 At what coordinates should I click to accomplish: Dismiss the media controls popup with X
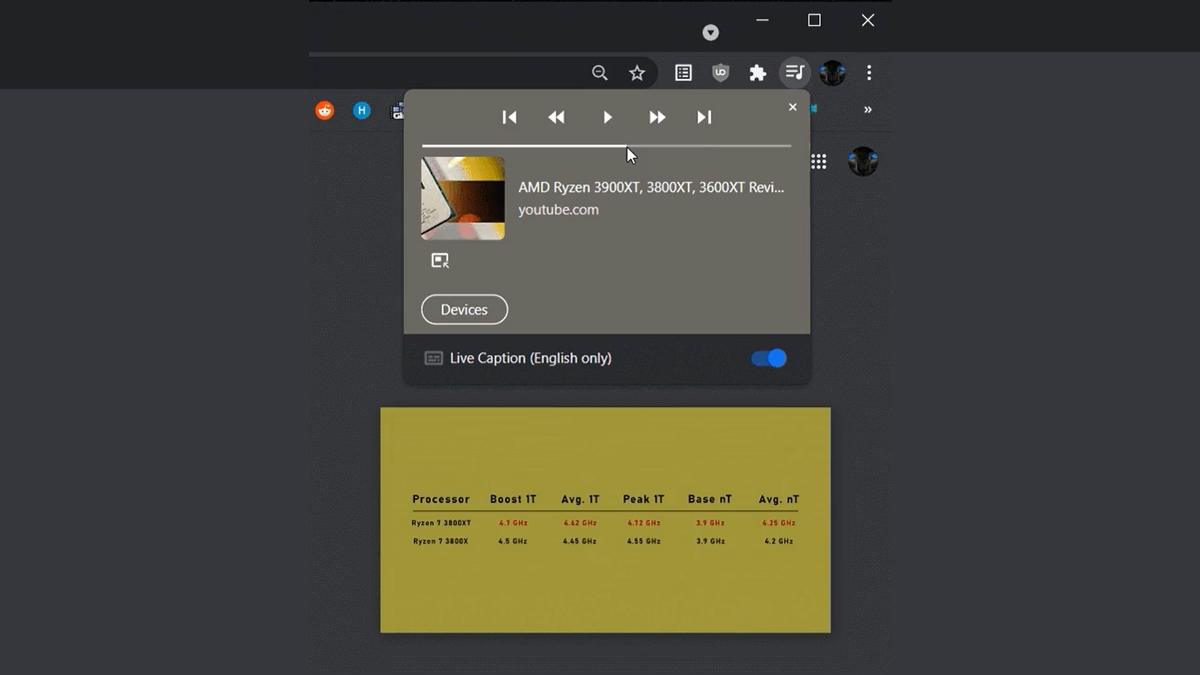point(792,106)
